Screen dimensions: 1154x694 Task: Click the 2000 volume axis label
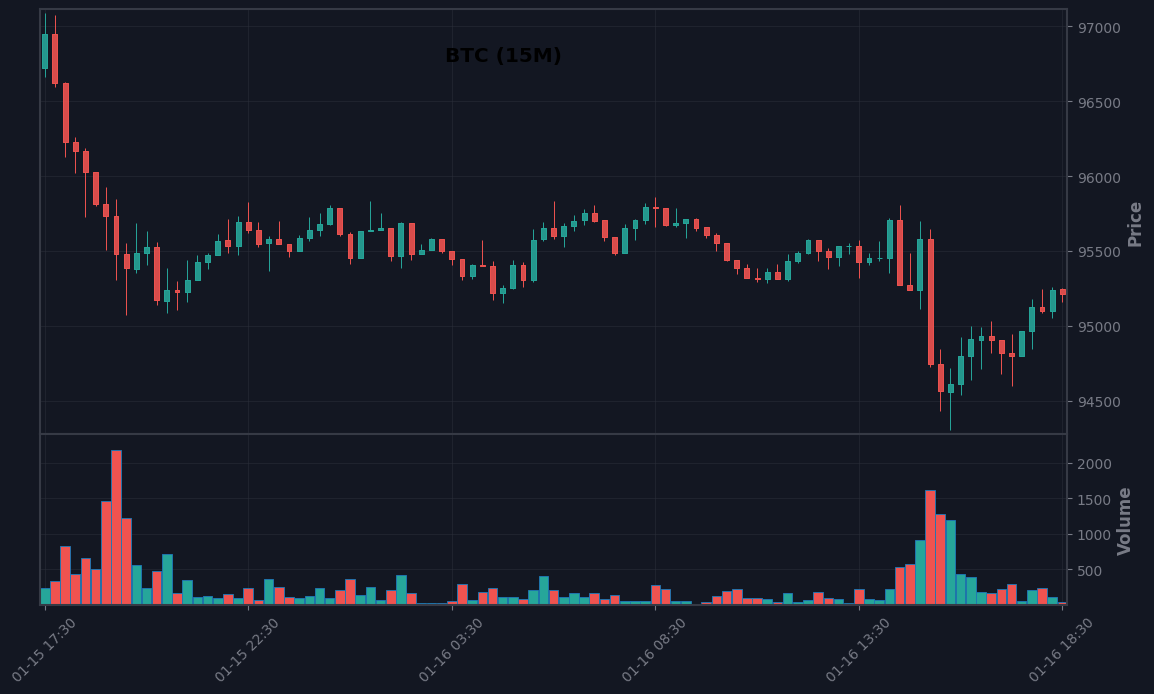[1094, 464]
